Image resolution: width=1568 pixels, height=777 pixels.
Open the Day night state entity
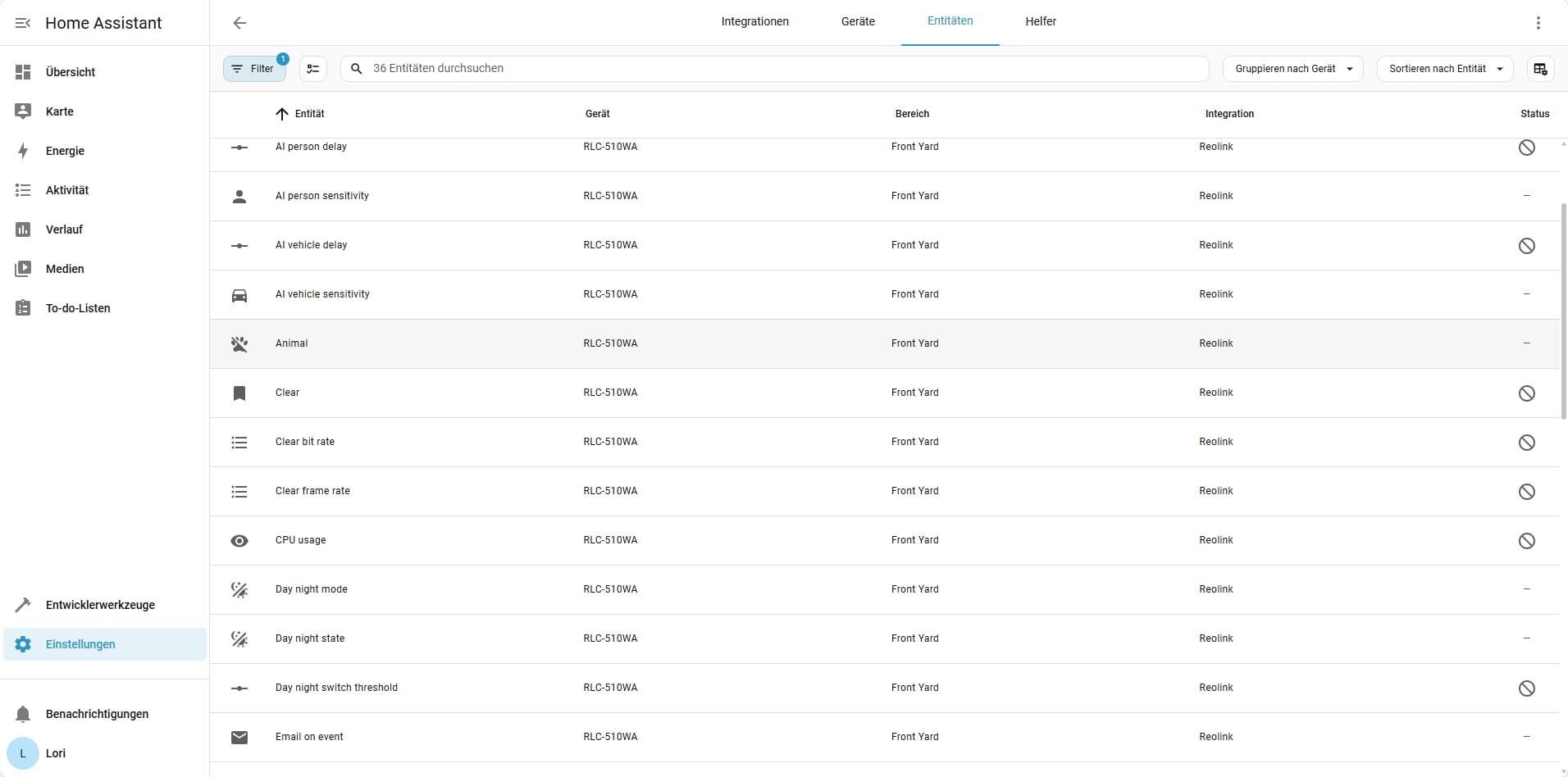[884, 638]
